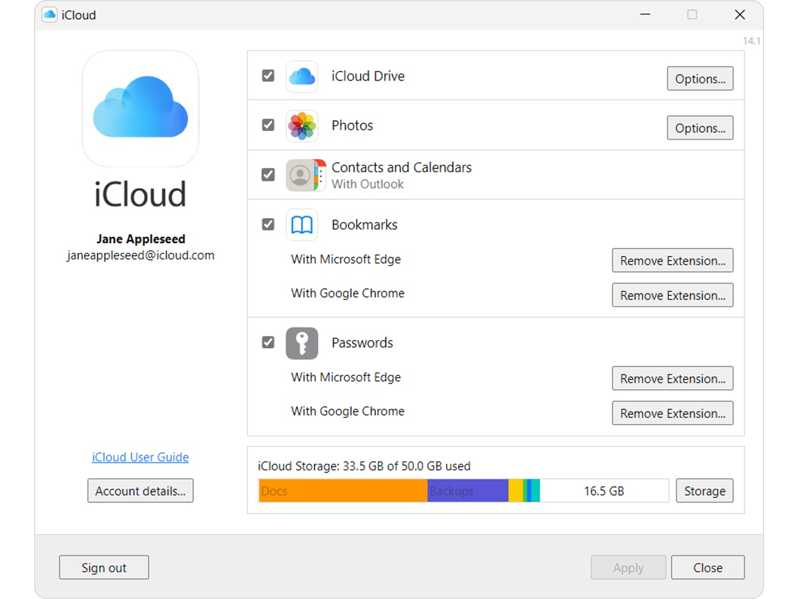Click the iCloud Drive label
This screenshot has width=800, height=599.
click(368, 76)
